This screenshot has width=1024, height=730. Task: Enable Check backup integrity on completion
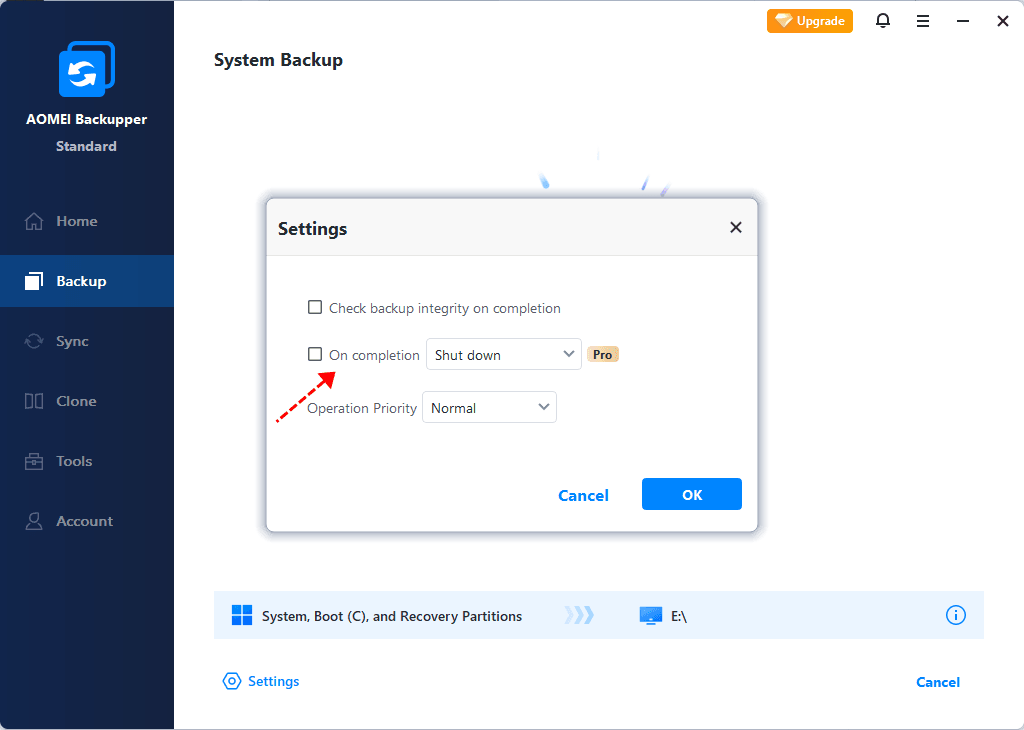coord(315,308)
